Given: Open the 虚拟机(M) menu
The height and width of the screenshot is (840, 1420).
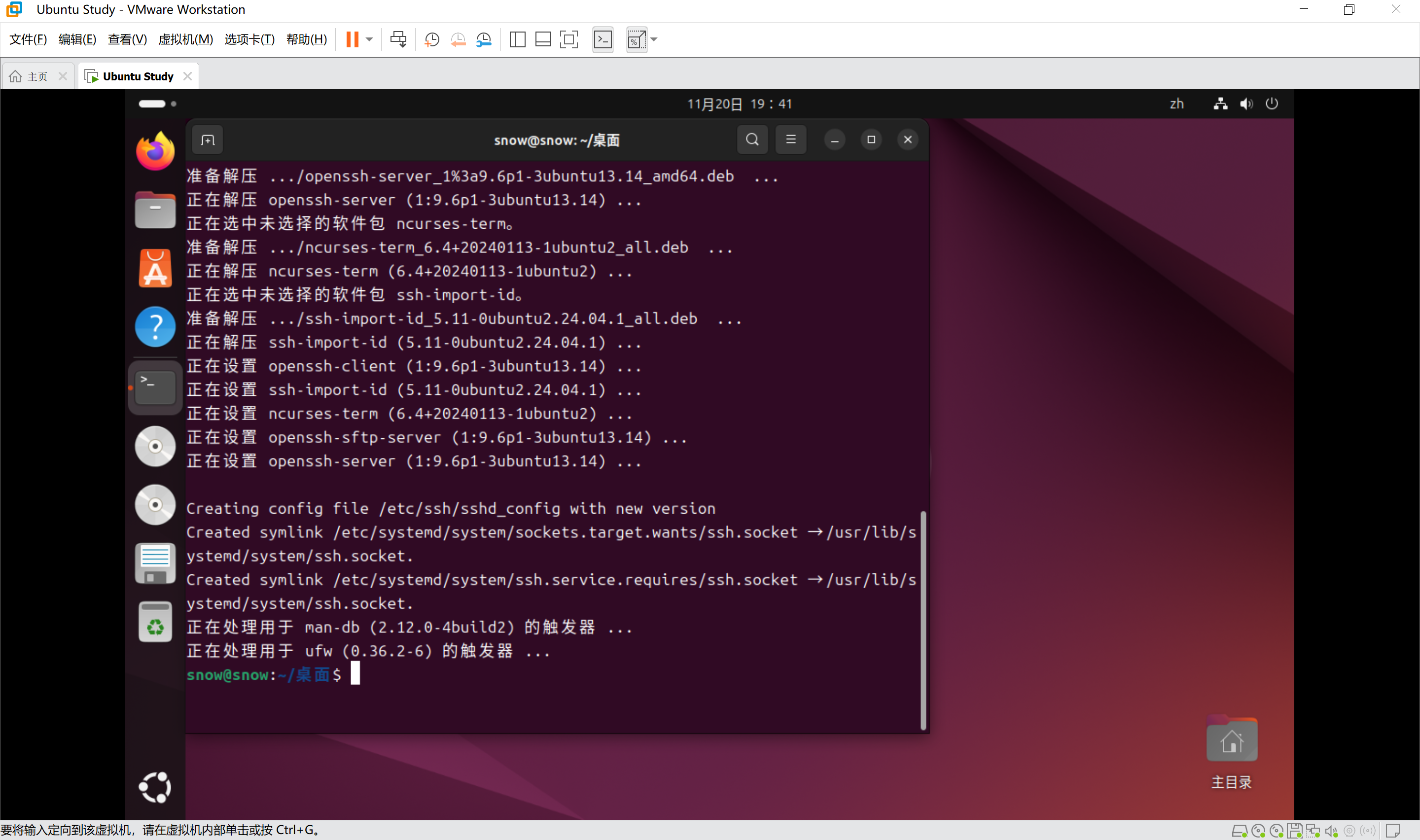Looking at the screenshot, I should (186, 39).
